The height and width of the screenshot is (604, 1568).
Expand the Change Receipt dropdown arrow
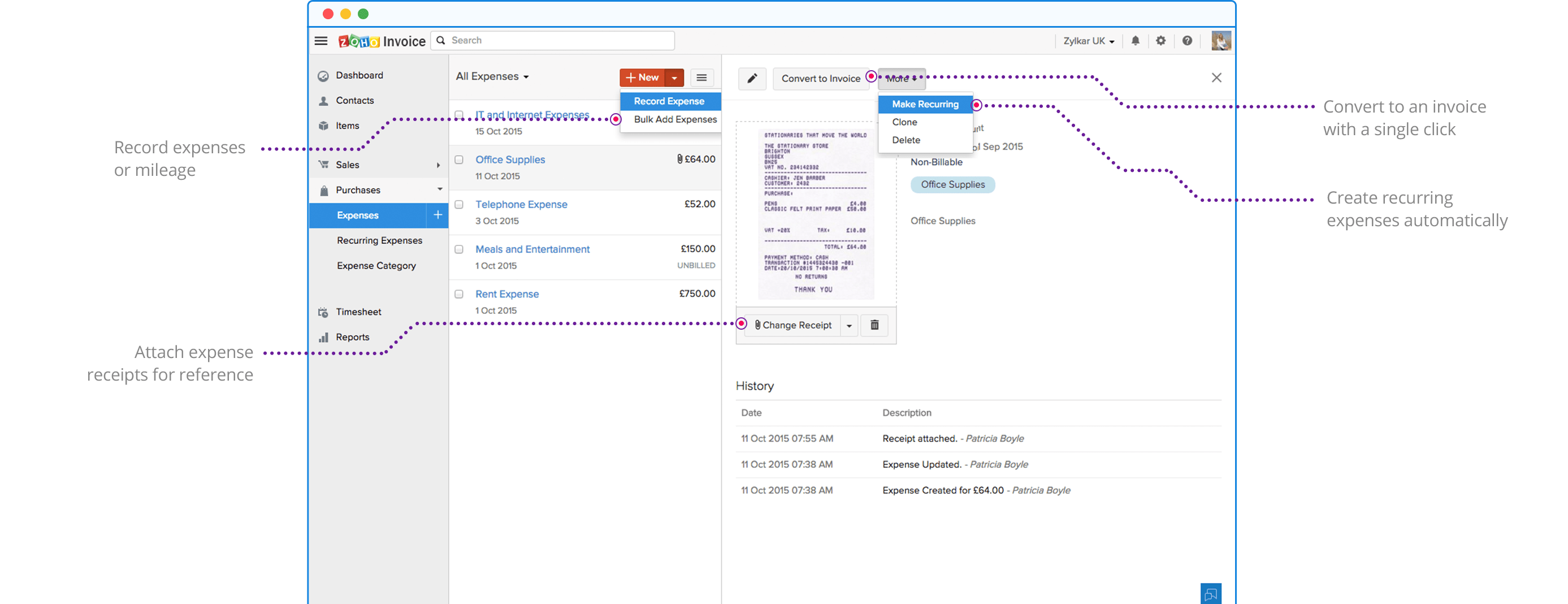(849, 326)
